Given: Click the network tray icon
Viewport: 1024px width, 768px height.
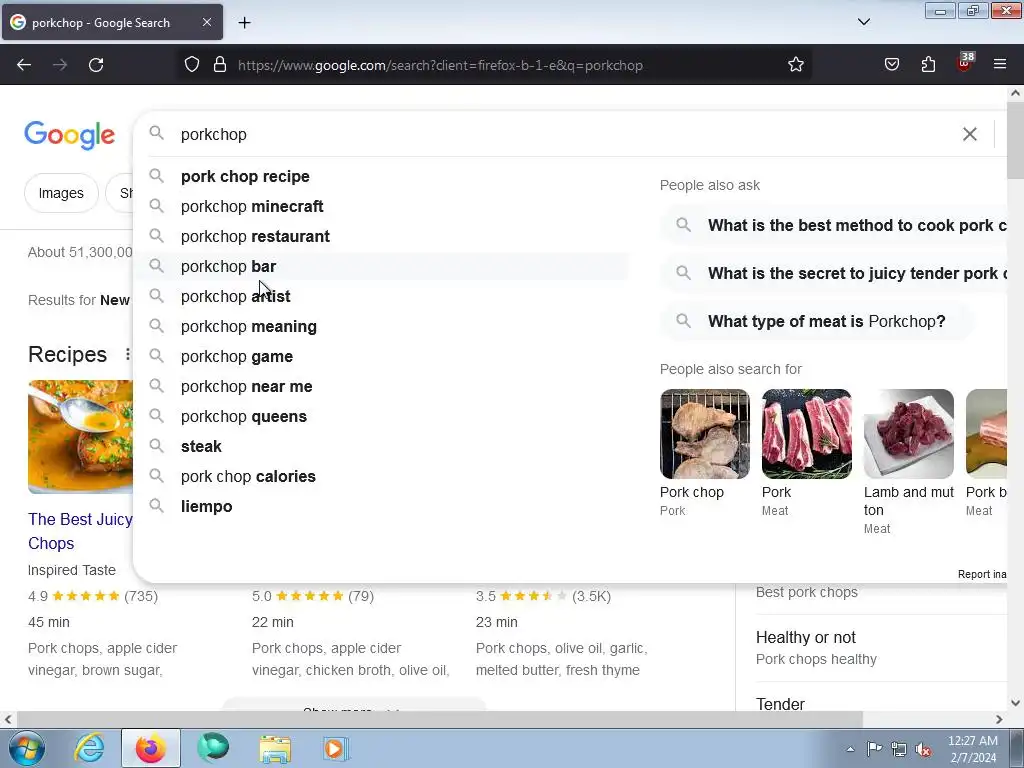Looking at the screenshot, I should [x=899, y=750].
